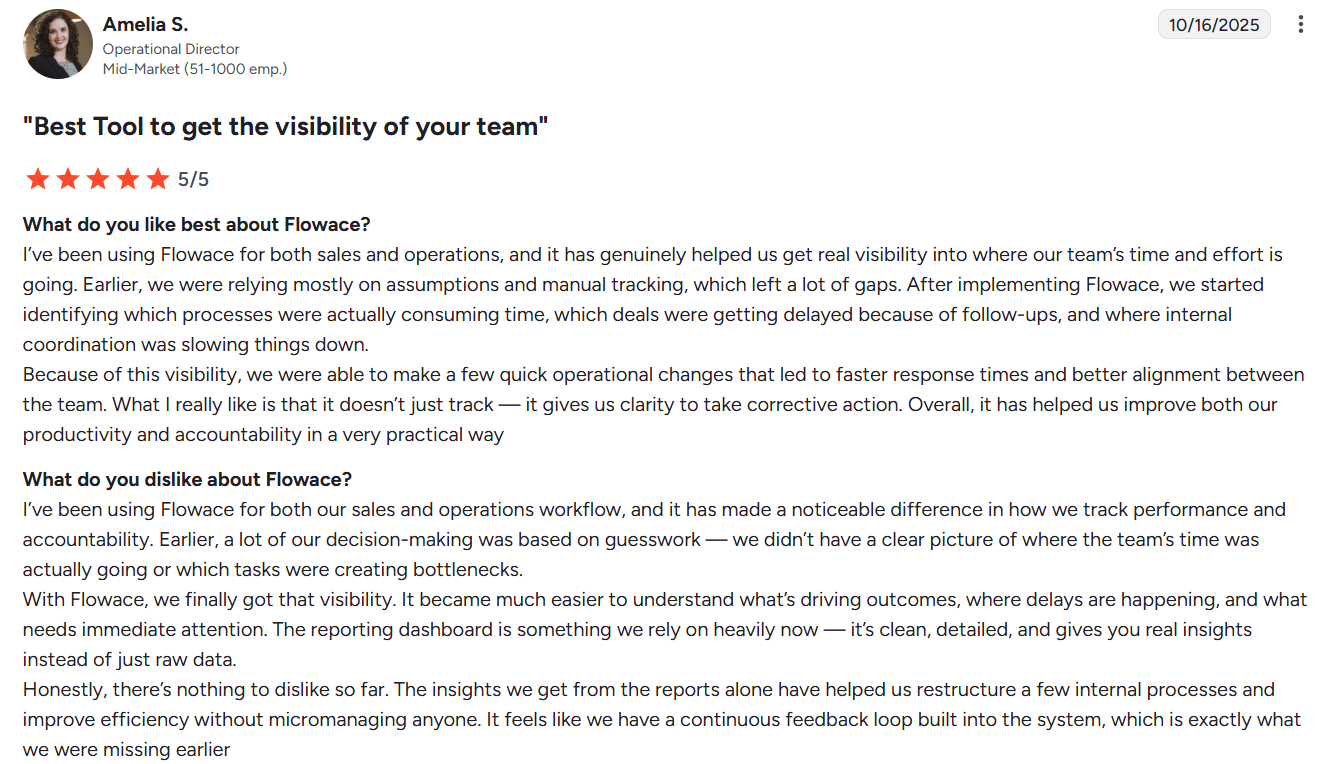This screenshot has width=1330, height=764.
Task: Open Amelia S.'s profile photo
Action: 58,44
